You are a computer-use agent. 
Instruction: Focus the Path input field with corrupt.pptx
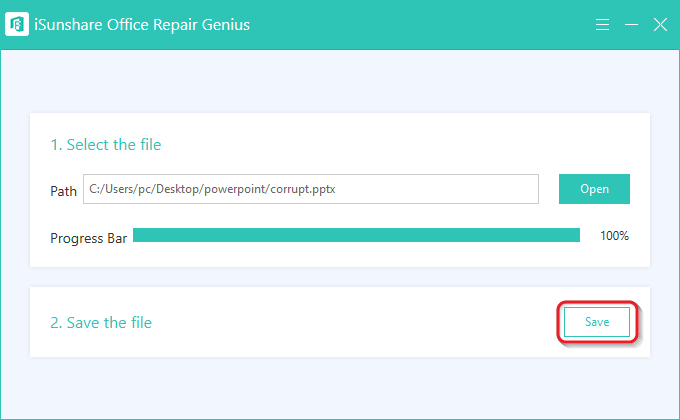[311, 189]
